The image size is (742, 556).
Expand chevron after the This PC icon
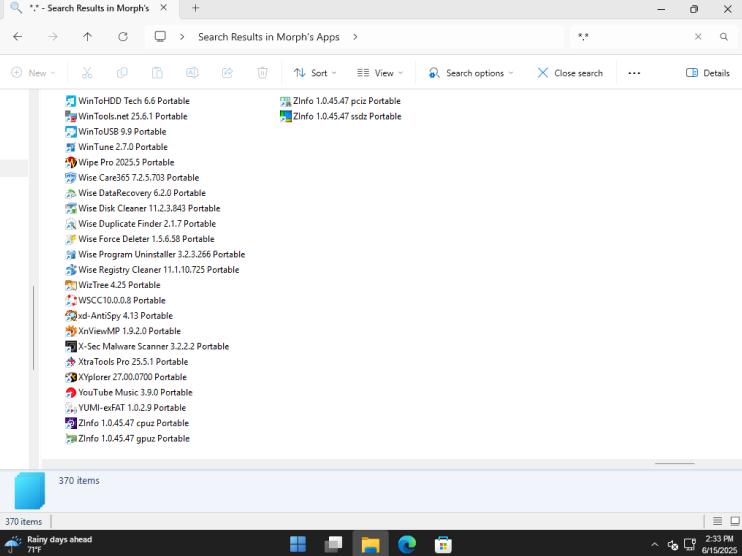click(182, 37)
